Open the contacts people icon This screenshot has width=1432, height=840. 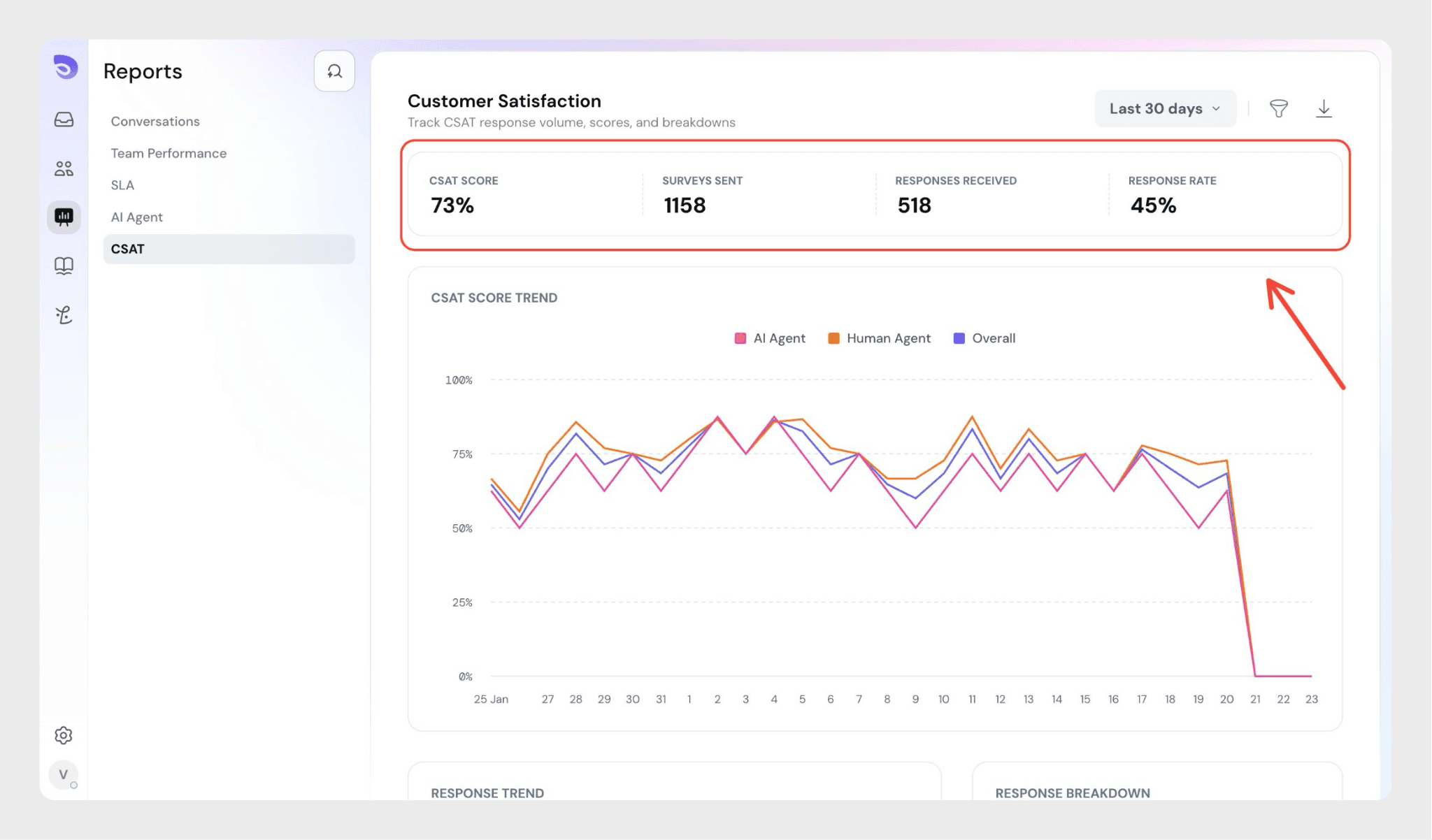tap(64, 168)
